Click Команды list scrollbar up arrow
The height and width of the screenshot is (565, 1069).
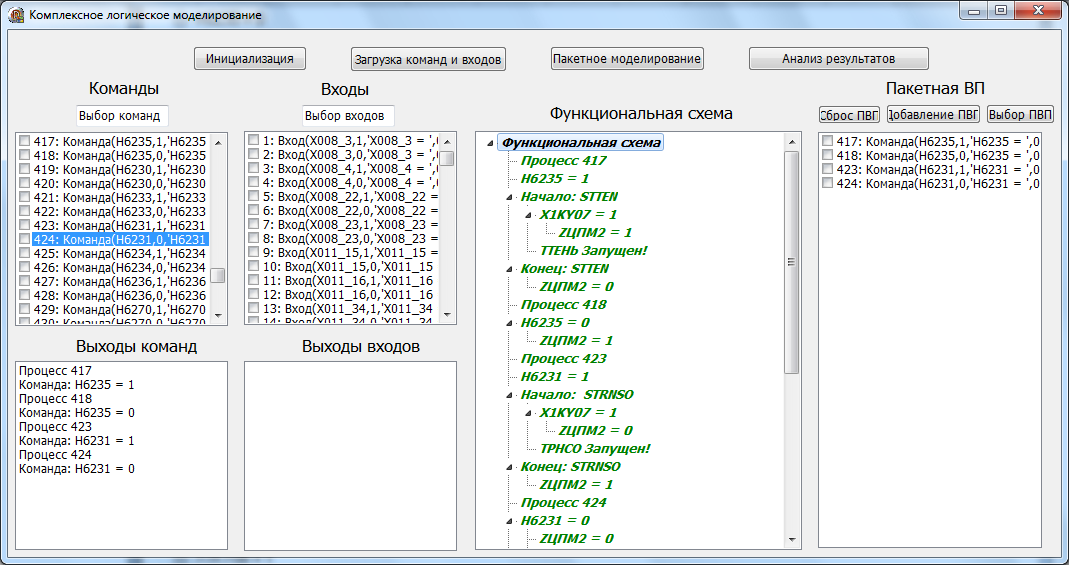click(x=218, y=142)
